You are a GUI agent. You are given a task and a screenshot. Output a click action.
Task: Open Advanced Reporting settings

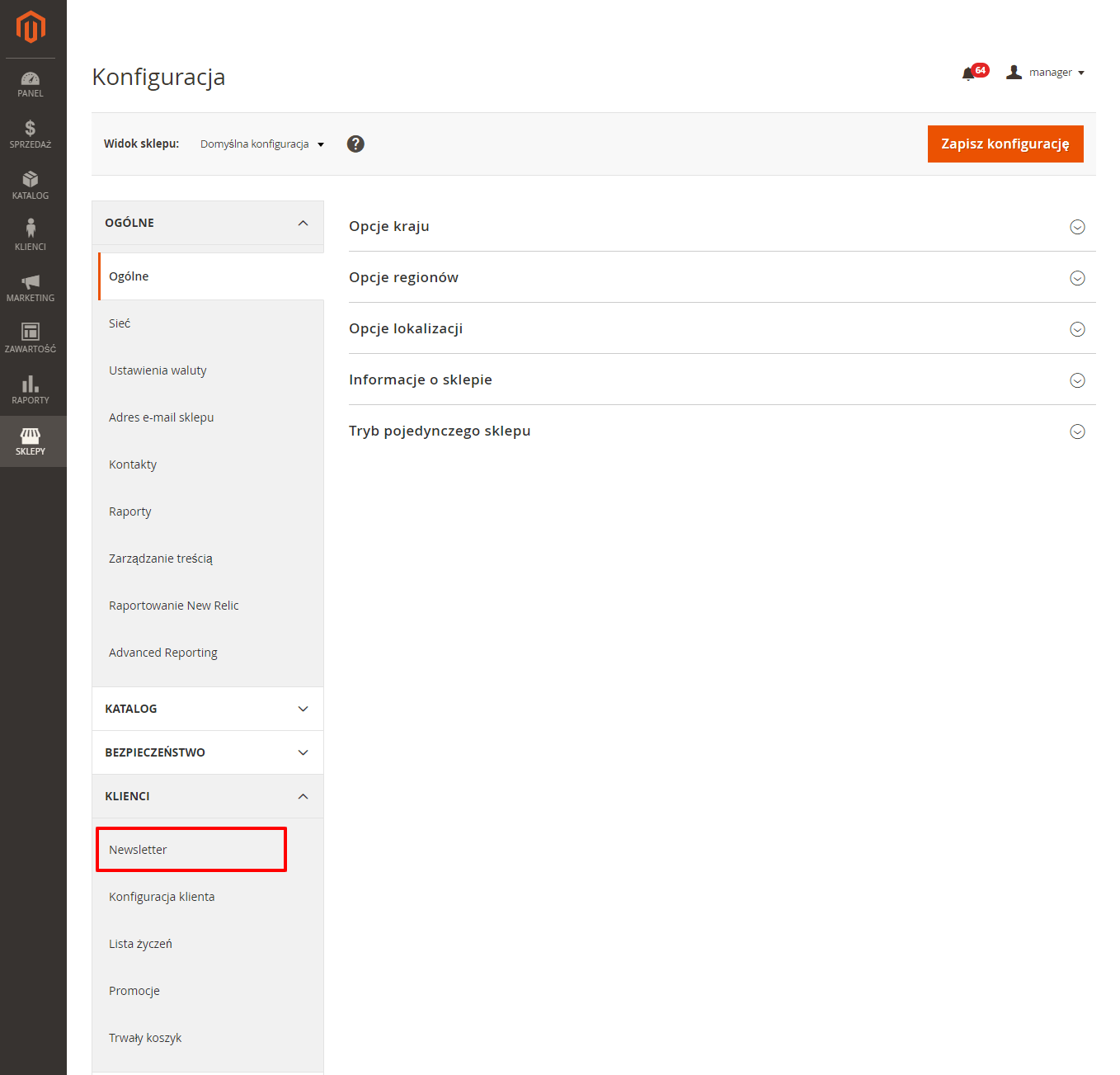211,653
